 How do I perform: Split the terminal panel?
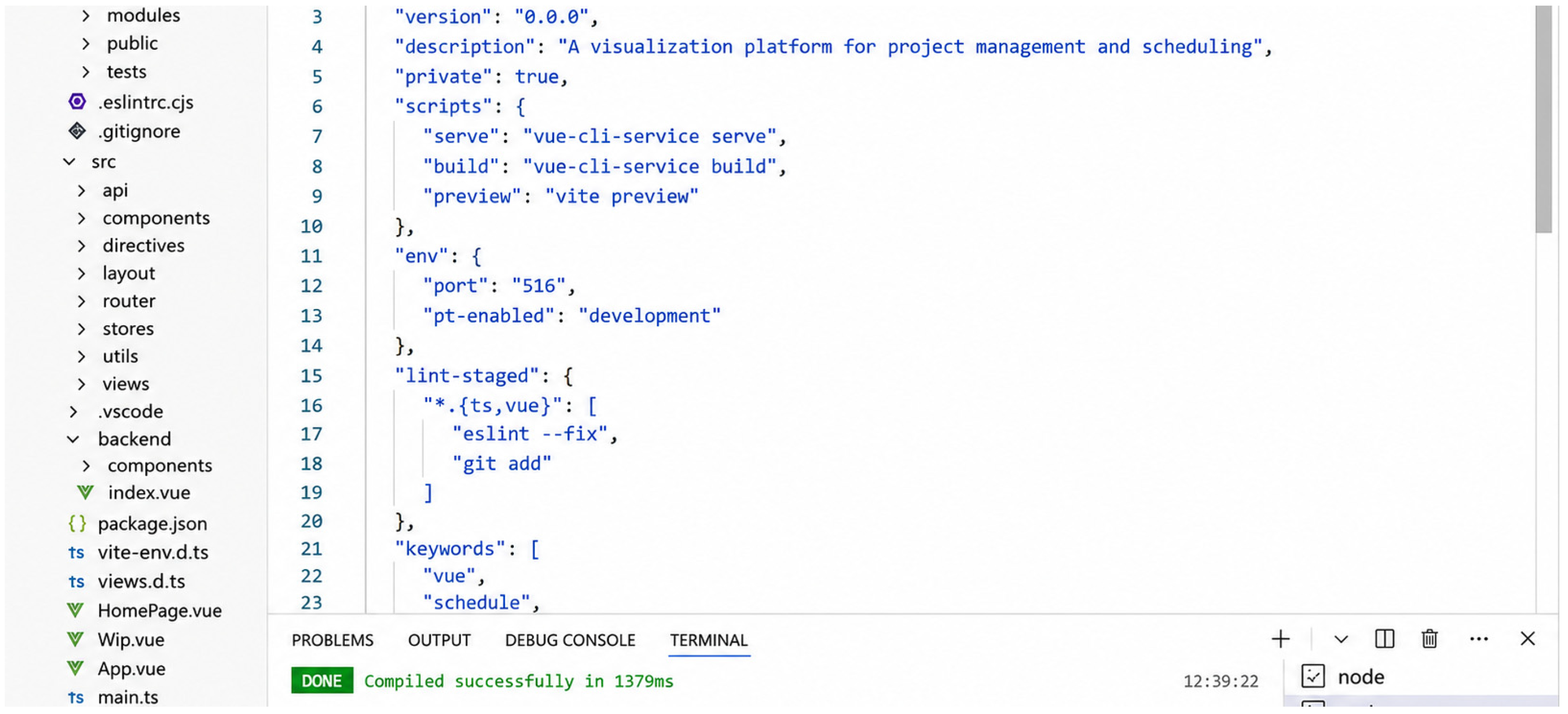coord(1385,639)
